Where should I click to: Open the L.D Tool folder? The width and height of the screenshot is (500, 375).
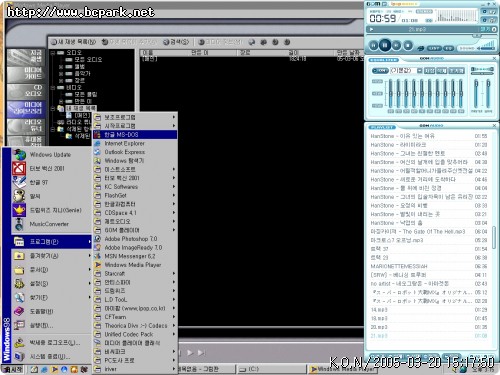point(135,299)
